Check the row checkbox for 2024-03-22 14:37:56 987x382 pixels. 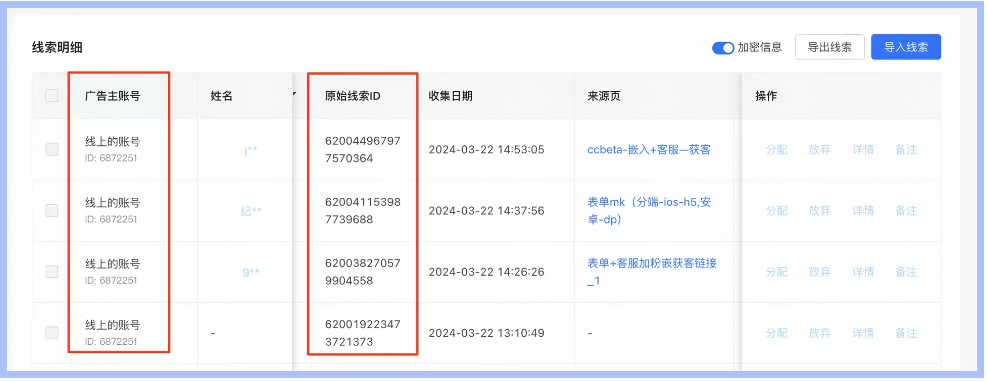[52, 211]
